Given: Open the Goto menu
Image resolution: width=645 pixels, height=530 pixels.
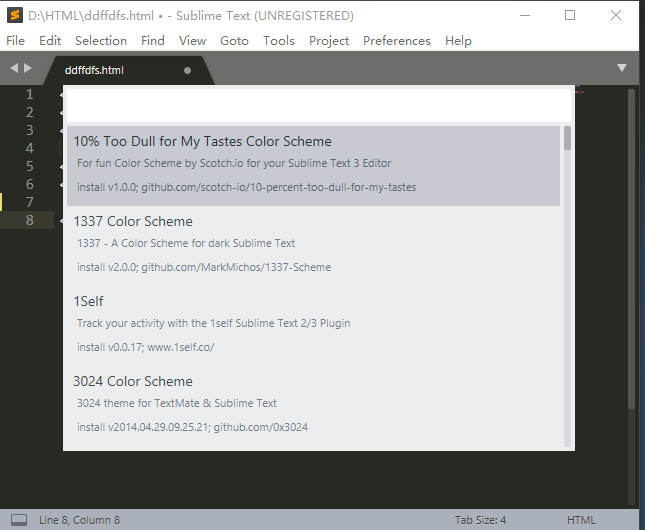Looking at the screenshot, I should click(x=234, y=41).
